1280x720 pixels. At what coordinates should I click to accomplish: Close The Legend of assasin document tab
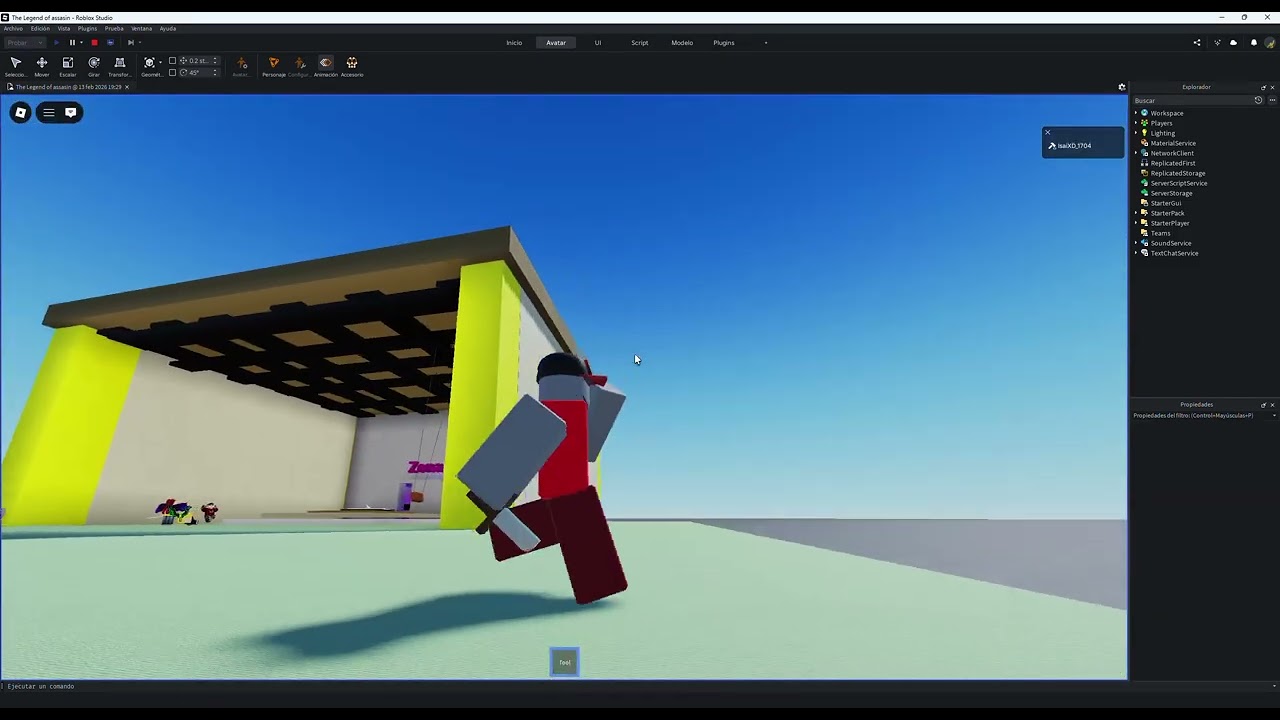[127, 87]
